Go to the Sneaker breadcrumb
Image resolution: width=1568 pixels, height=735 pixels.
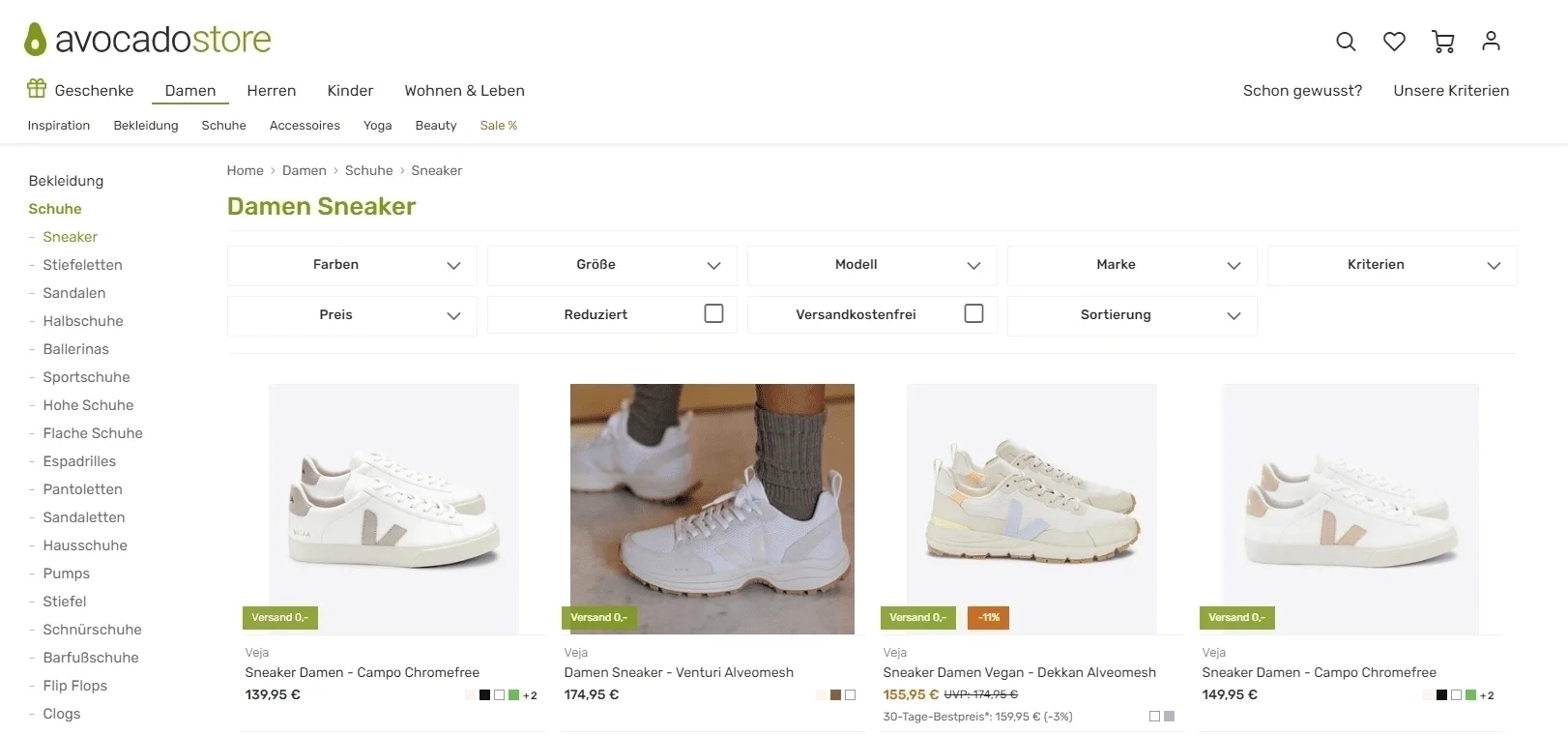click(x=437, y=170)
